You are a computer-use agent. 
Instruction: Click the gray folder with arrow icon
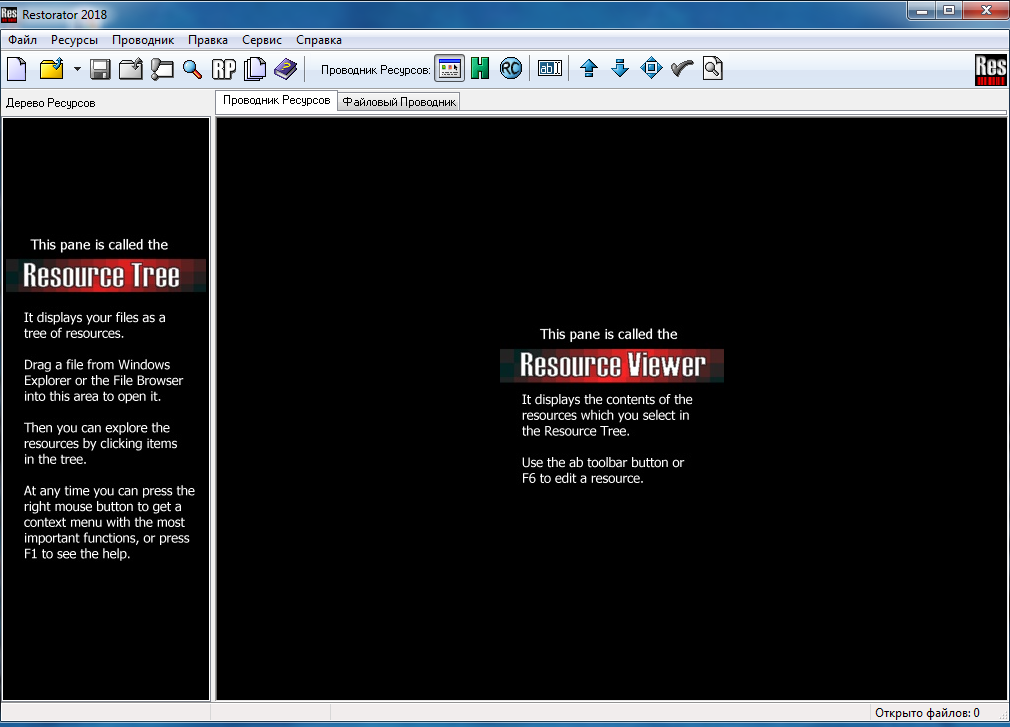click(131, 68)
